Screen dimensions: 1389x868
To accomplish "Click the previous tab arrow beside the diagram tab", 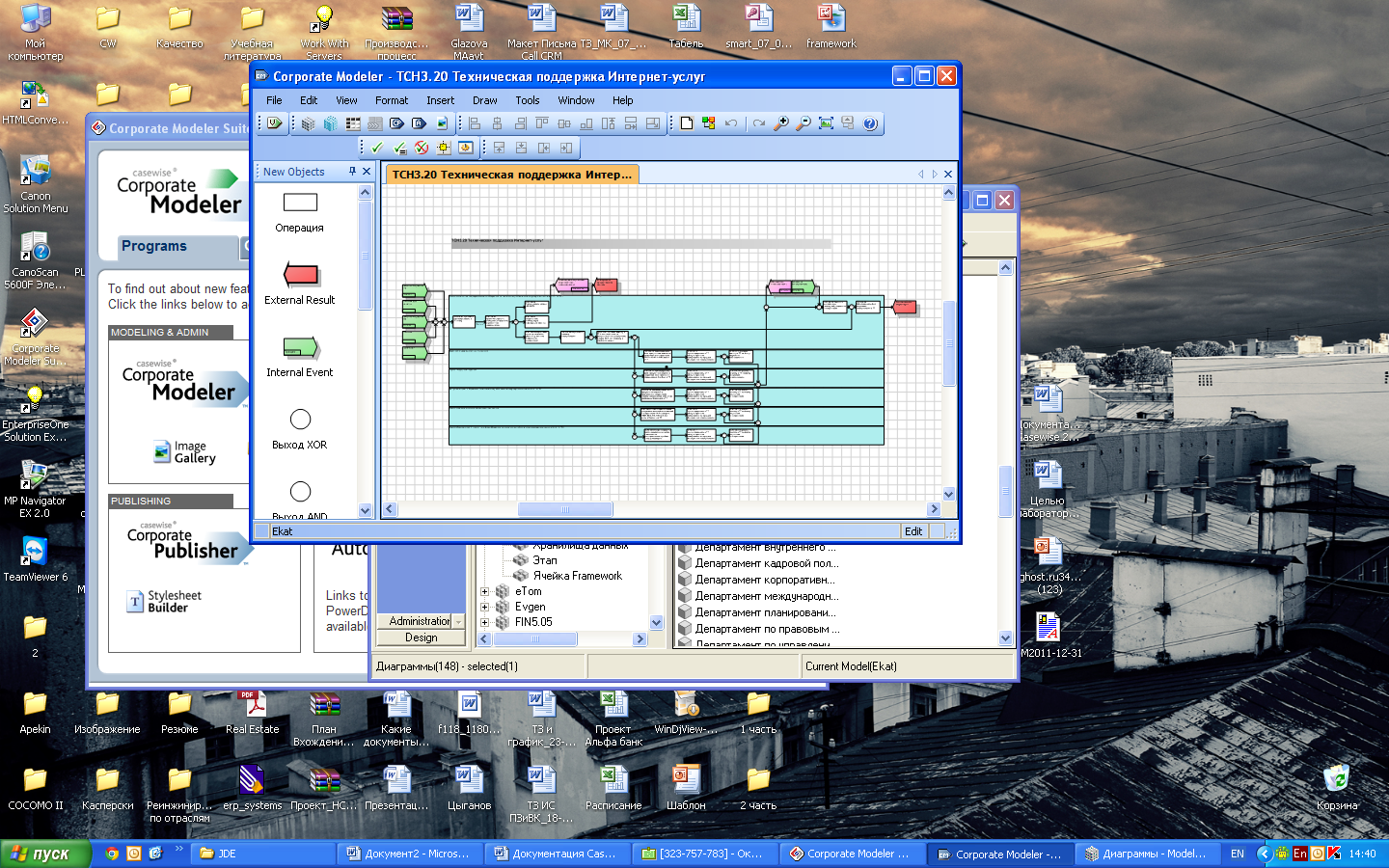I will pyautogui.click(x=921, y=175).
